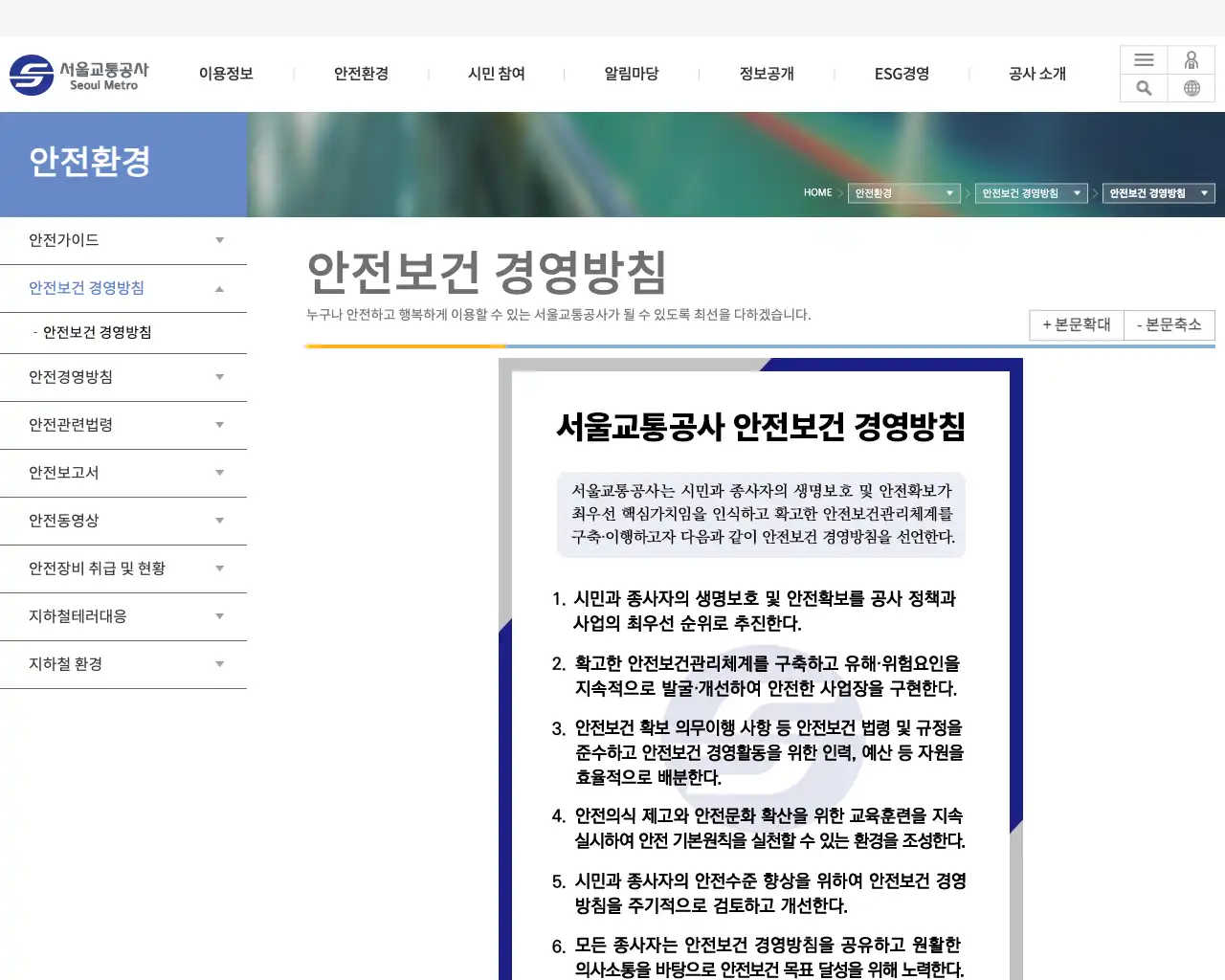Open 안전환경 main menu
The height and width of the screenshot is (980, 1225).
pos(361,74)
